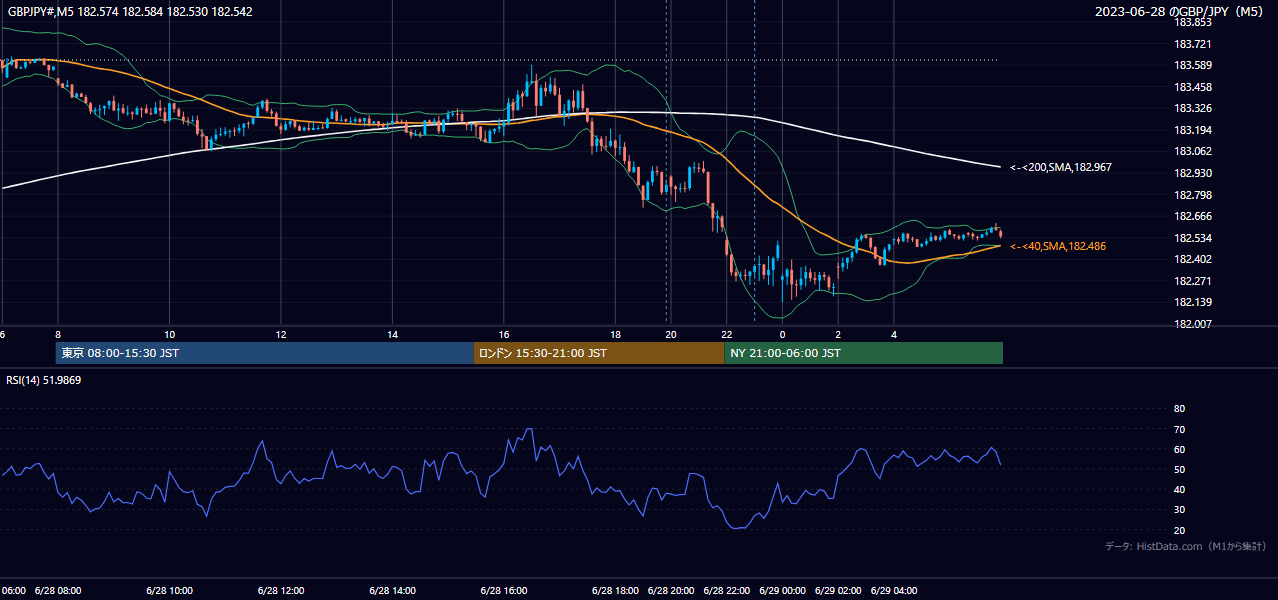Viewport: 1278px width, 600px height.
Task: Click price axis value 182.666
Action: coord(1192,216)
